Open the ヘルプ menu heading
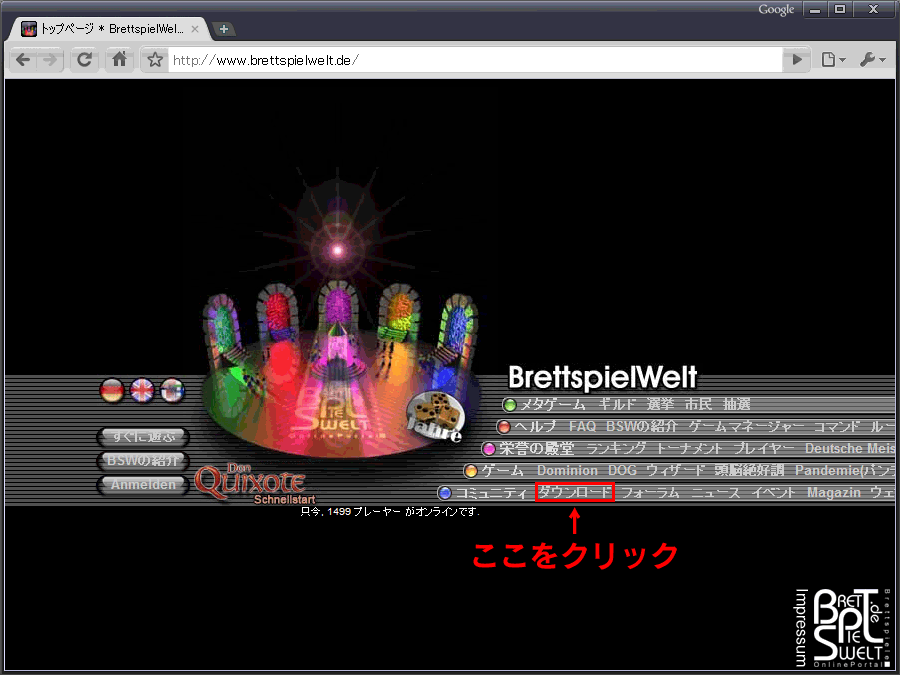The height and width of the screenshot is (675, 900). [535, 426]
